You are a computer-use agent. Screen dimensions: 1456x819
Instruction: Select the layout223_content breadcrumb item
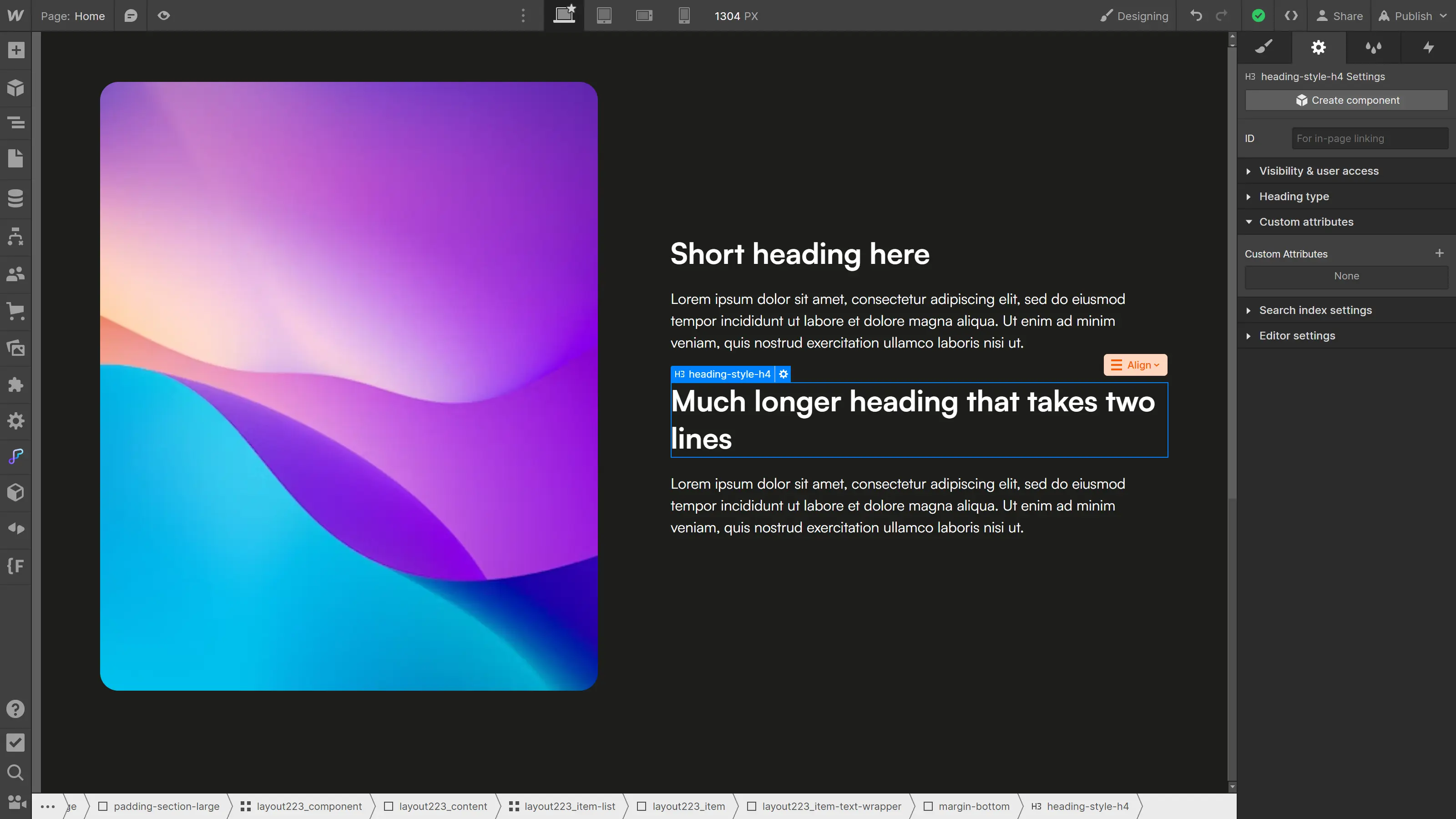443,806
